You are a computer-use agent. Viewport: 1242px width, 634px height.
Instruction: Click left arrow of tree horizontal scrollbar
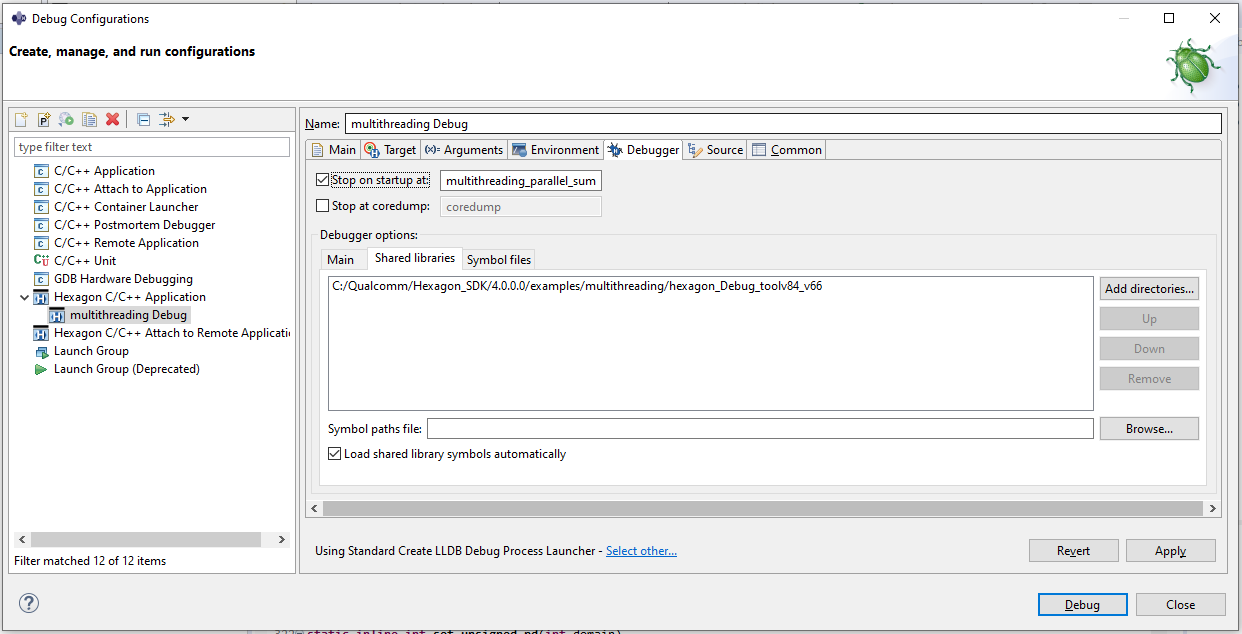coord(20,539)
